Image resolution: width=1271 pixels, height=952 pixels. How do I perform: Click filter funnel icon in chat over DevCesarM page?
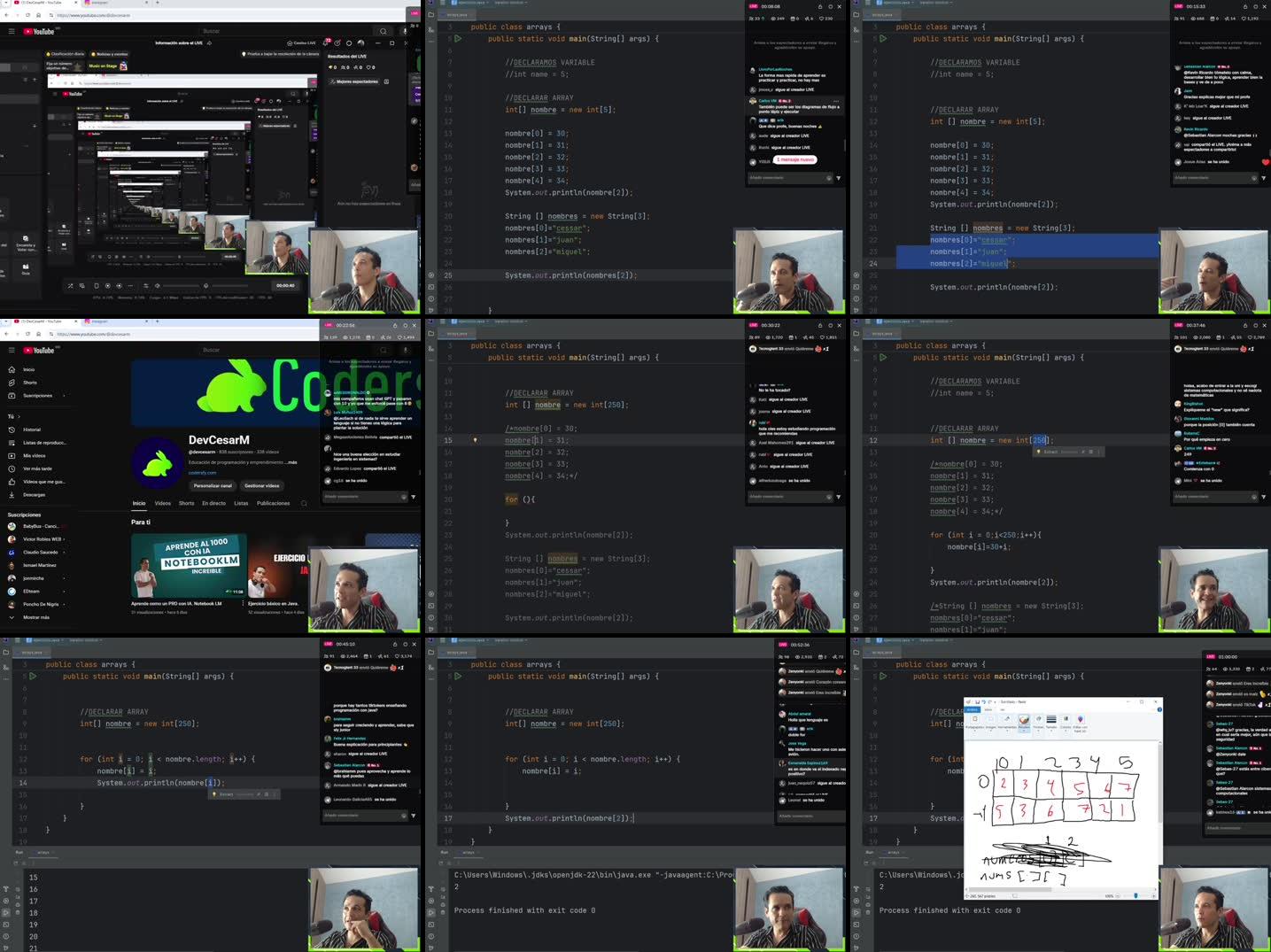coord(414,497)
